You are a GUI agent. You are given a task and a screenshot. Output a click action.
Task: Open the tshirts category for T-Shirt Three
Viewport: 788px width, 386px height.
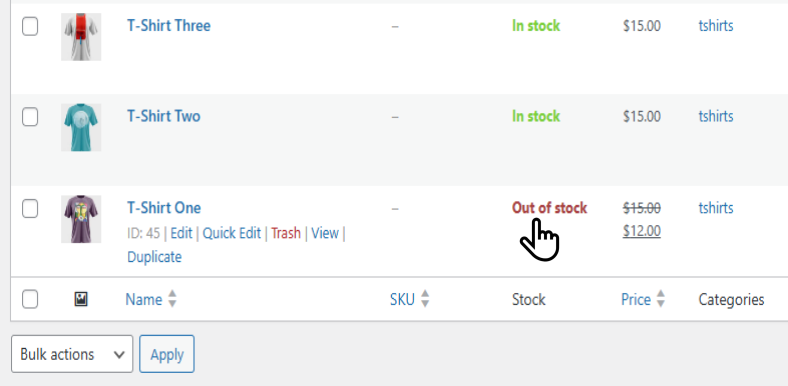pyautogui.click(x=716, y=26)
